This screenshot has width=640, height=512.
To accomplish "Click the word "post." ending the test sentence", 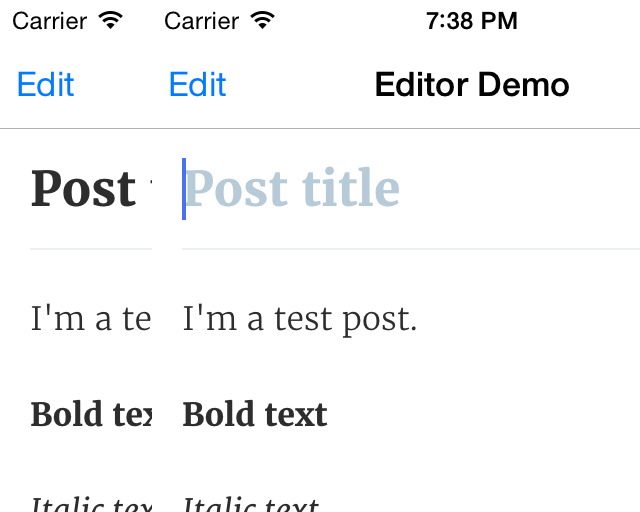I will tap(380, 321).
